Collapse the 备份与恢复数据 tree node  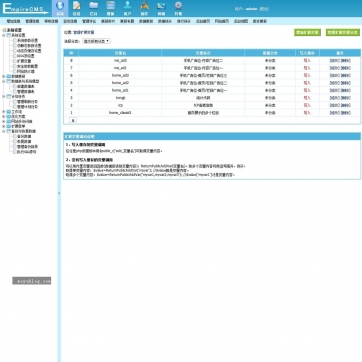coord(4,131)
